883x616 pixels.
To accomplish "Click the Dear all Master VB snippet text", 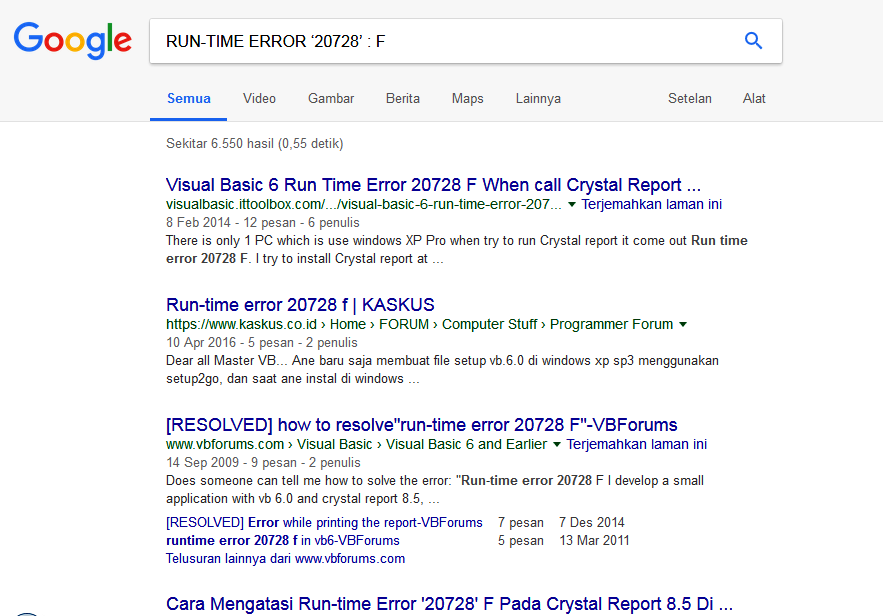I will click(442, 369).
